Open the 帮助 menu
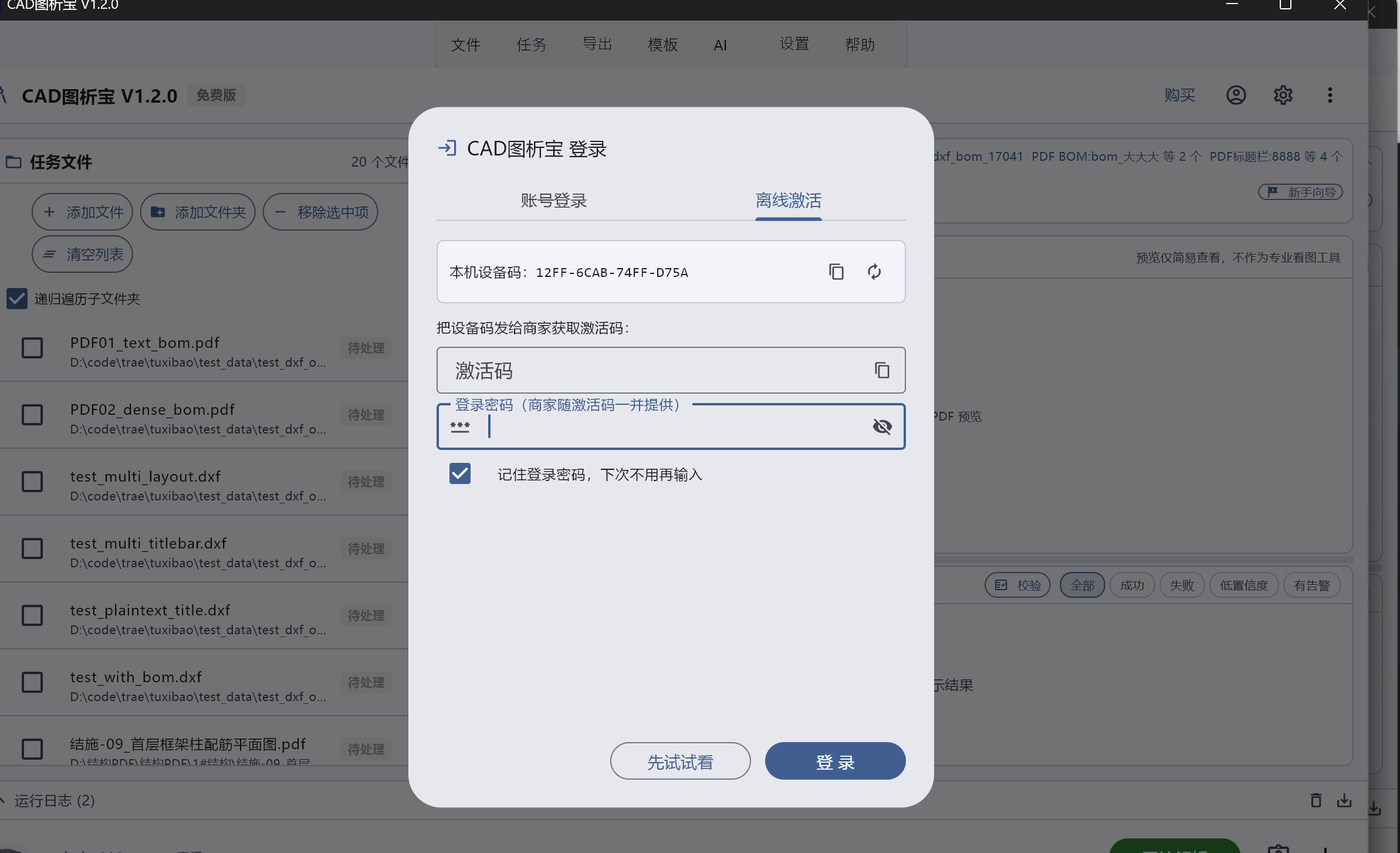Screen dimensions: 1400x853 tap(860, 44)
